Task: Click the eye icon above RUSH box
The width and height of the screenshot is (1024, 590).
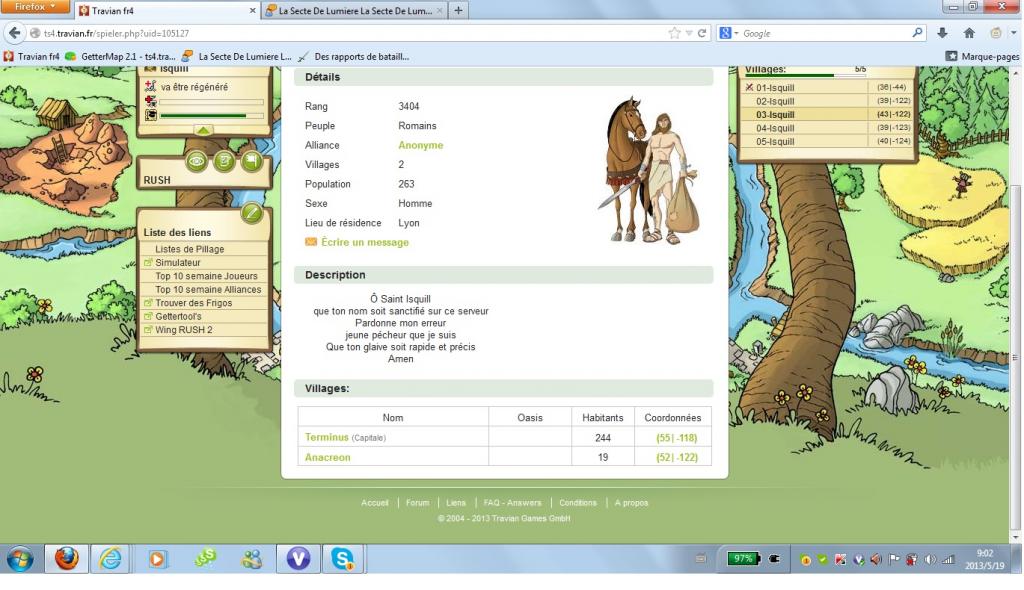Action: [x=197, y=161]
